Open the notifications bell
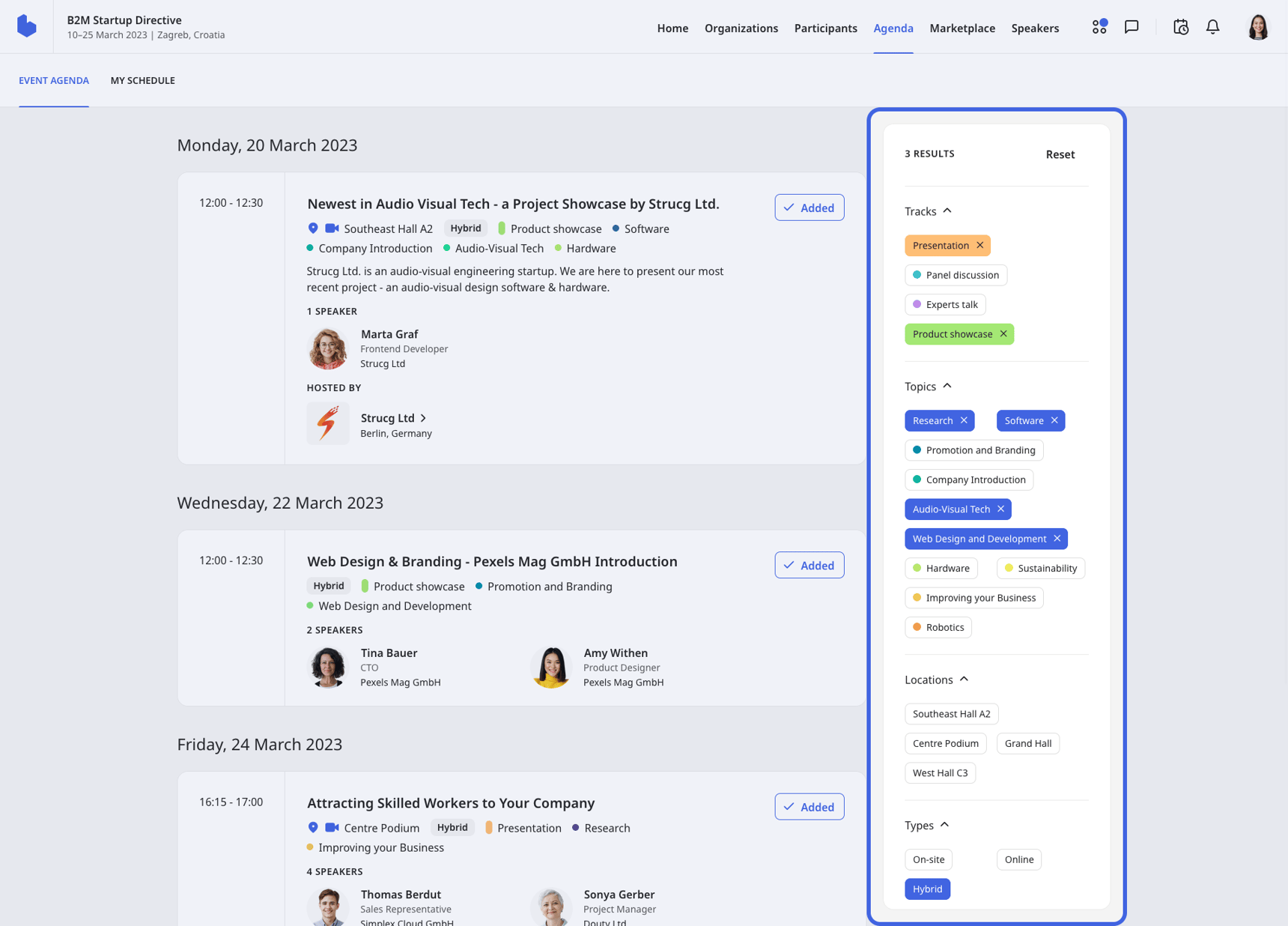1288x926 pixels. [1212, 27]
